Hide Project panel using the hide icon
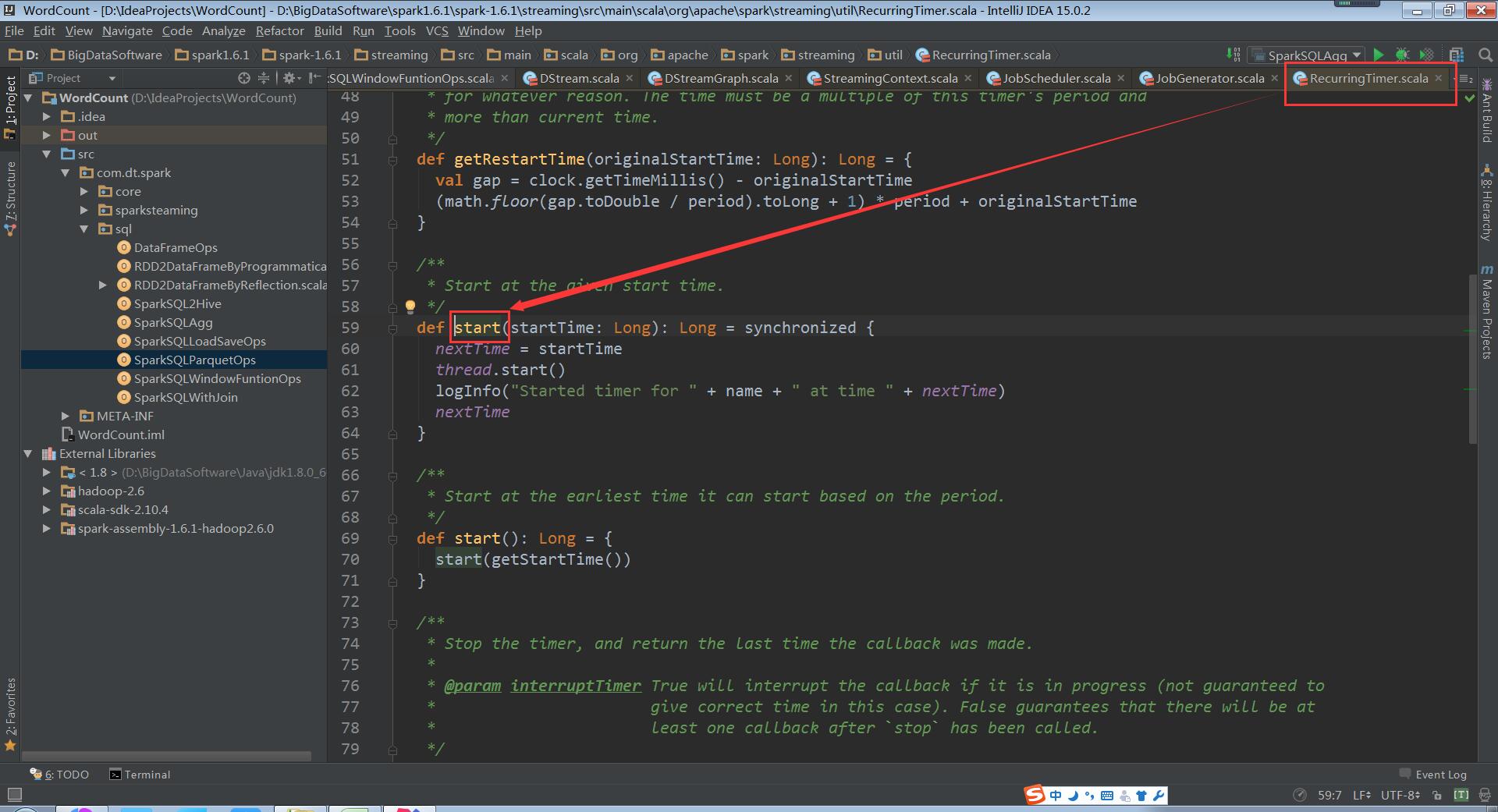Viewport: 1498px width, 812px height. point(314,78)
